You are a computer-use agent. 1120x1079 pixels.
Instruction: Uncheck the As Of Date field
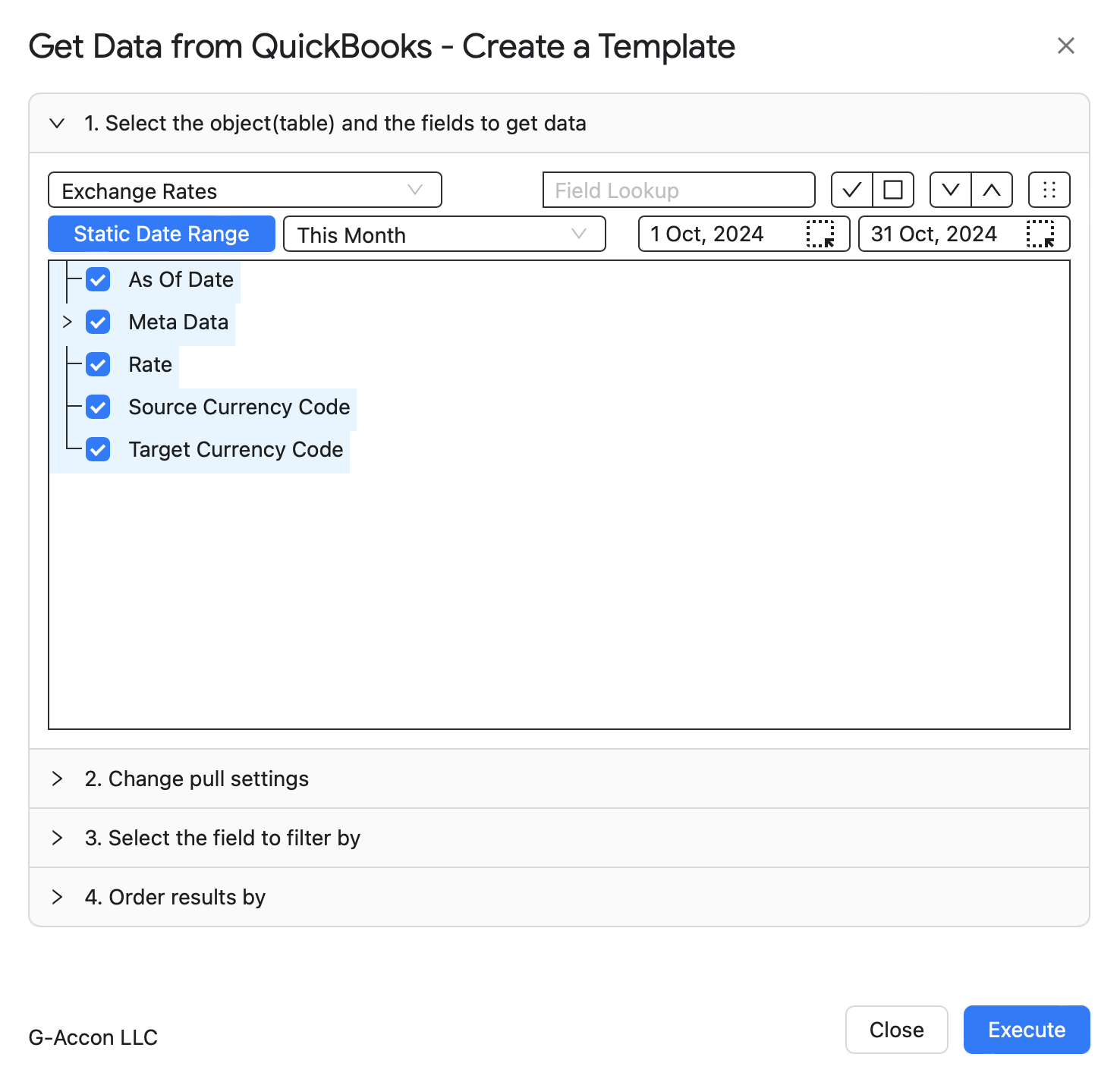pyautogui.click(x=98, y=279)
